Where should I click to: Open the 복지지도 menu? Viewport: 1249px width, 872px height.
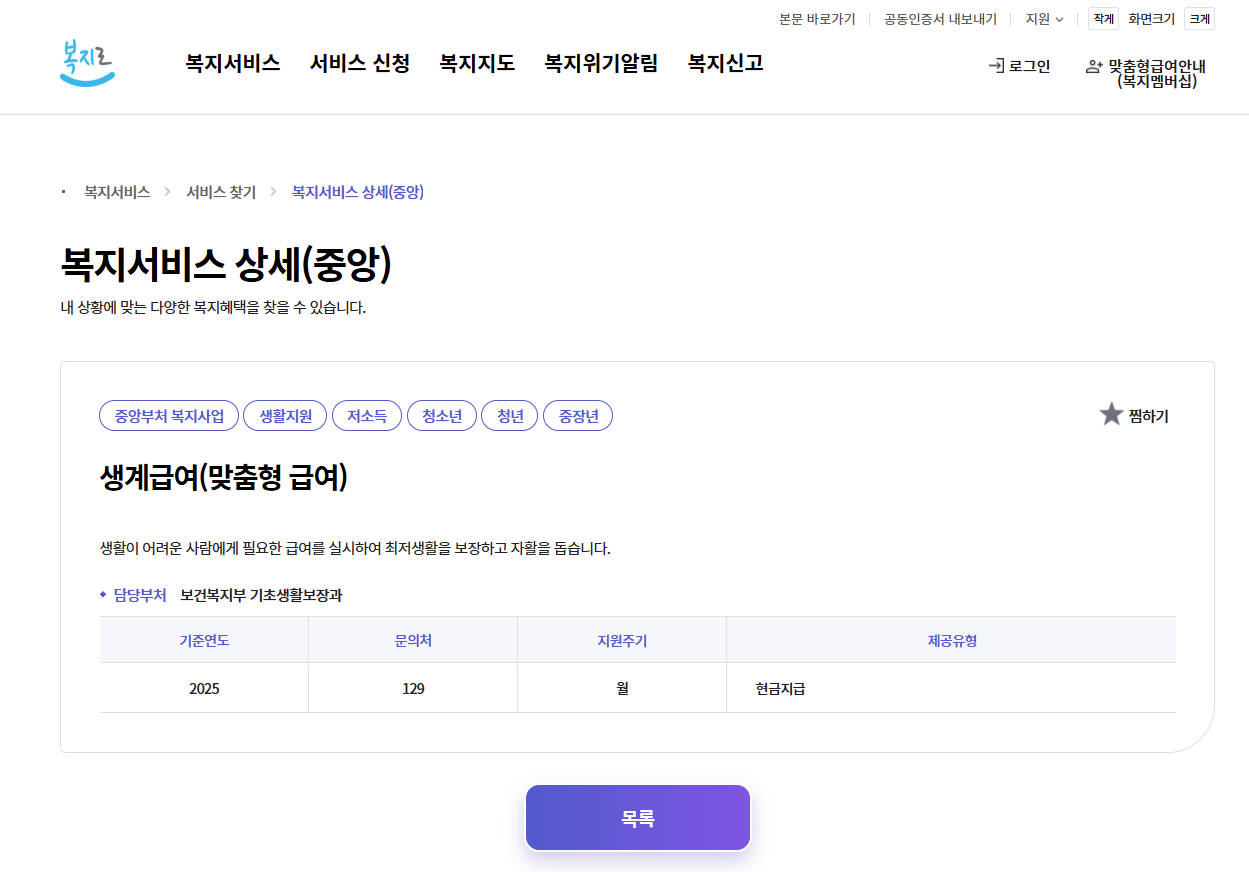tap(477, 63)
